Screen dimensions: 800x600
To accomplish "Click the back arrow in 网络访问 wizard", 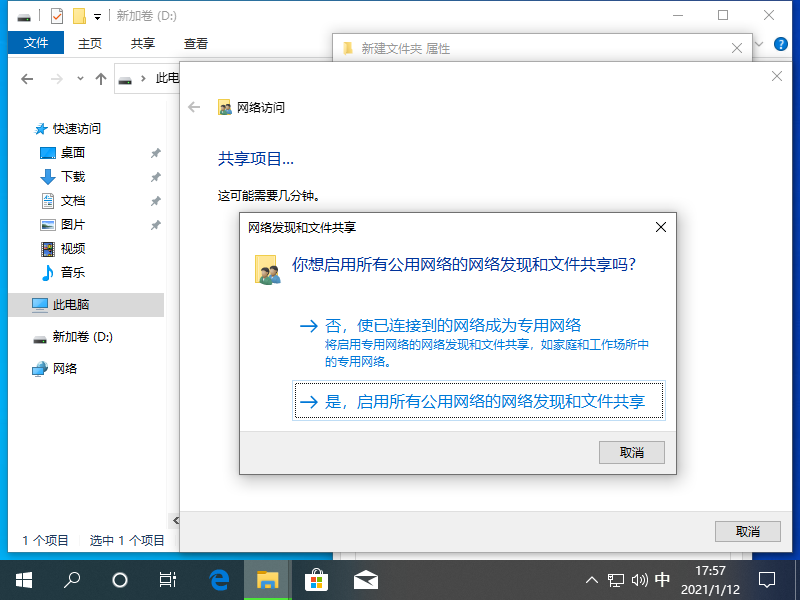I will pos(194,107).
